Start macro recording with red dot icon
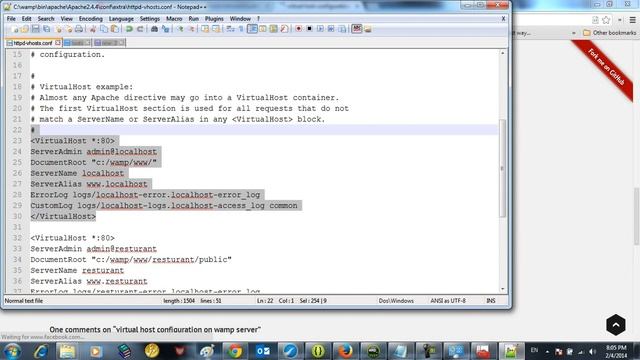The width and height of the screenshot is (640, 360). pyautogui.click(x=298, y=29)
